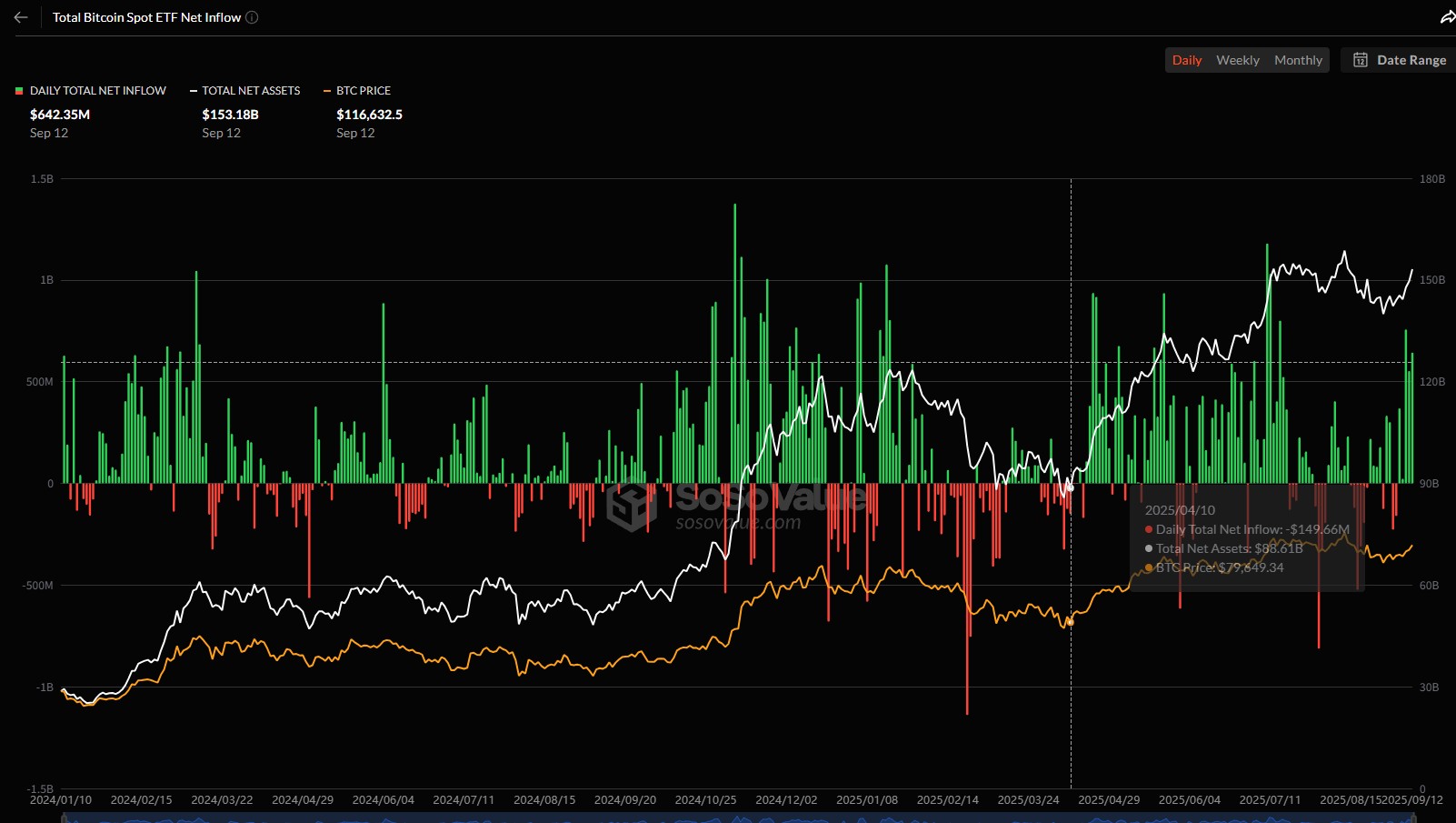Click the white net assets point on the crosshair
Viewport: 1456px width, 823px height.
coord(1071,487)
